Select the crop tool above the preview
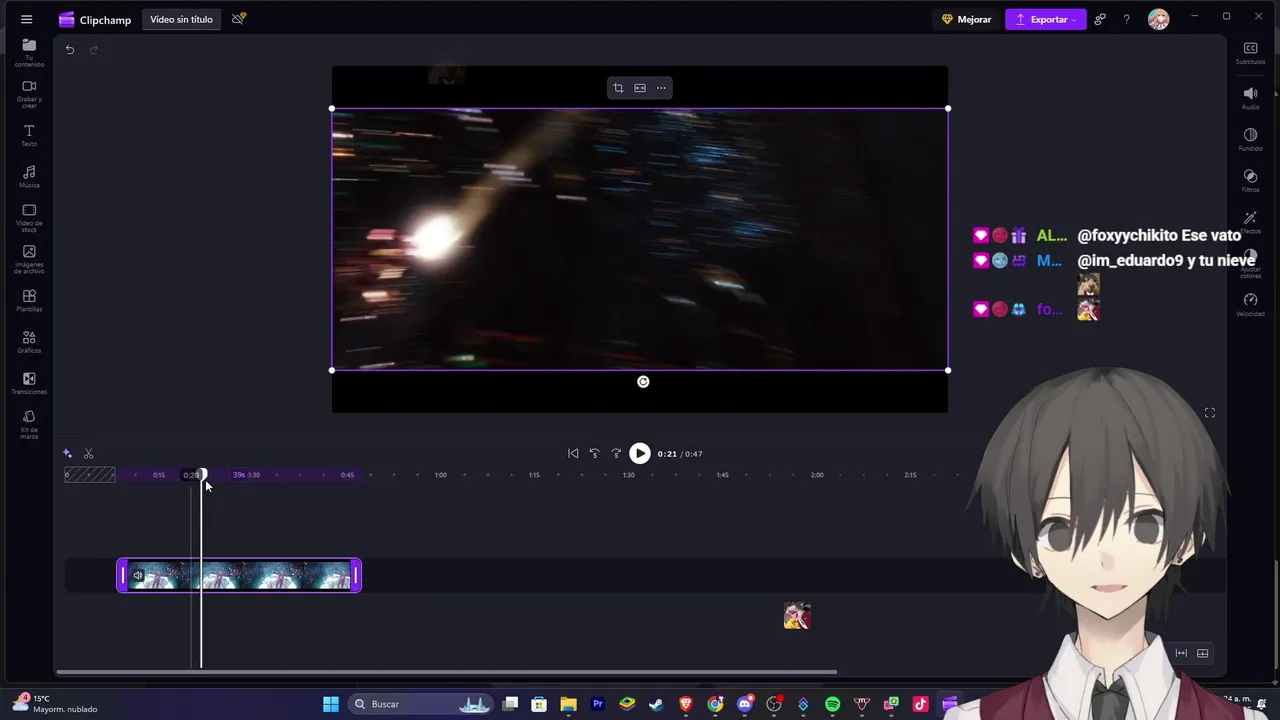 pos(618,88)
